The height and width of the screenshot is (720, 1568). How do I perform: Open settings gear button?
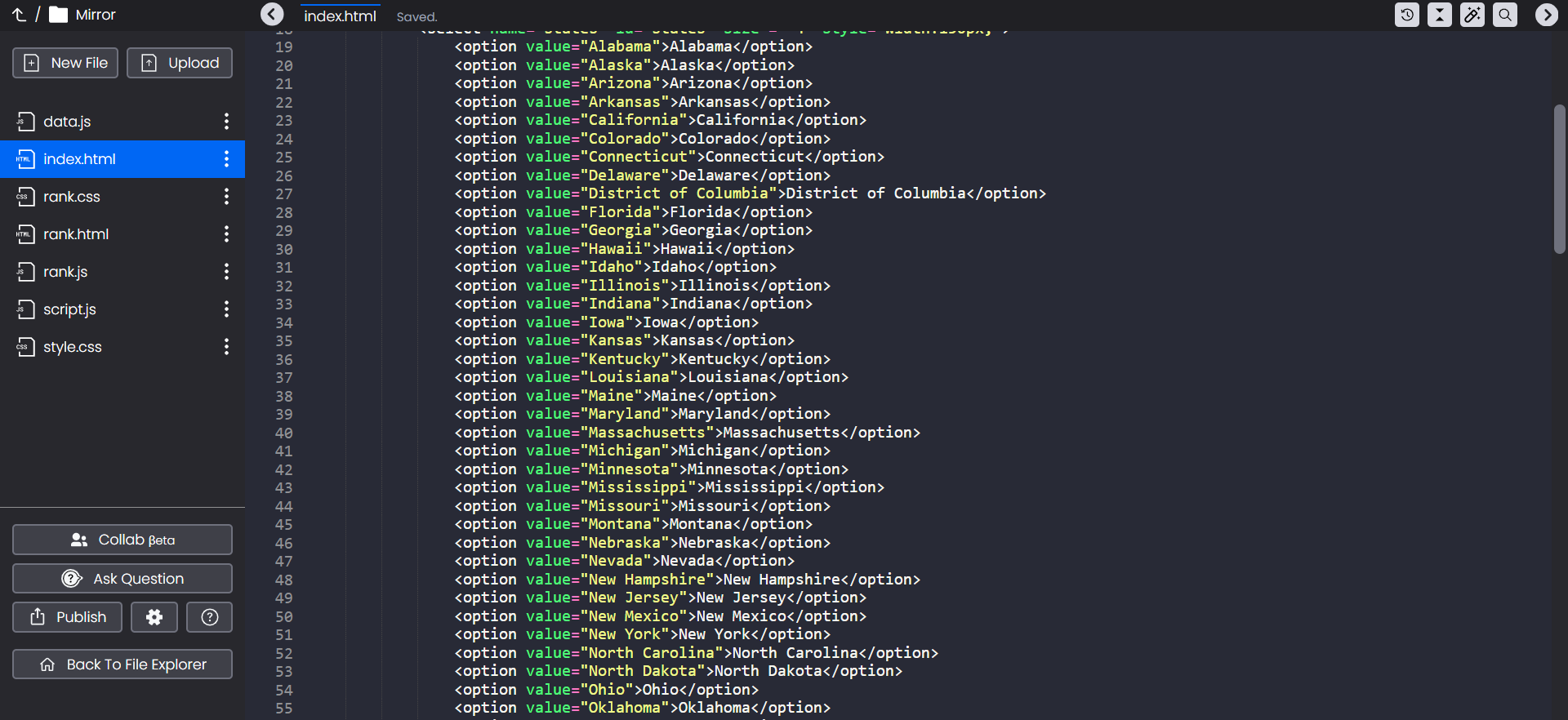[x=154, y=617]
